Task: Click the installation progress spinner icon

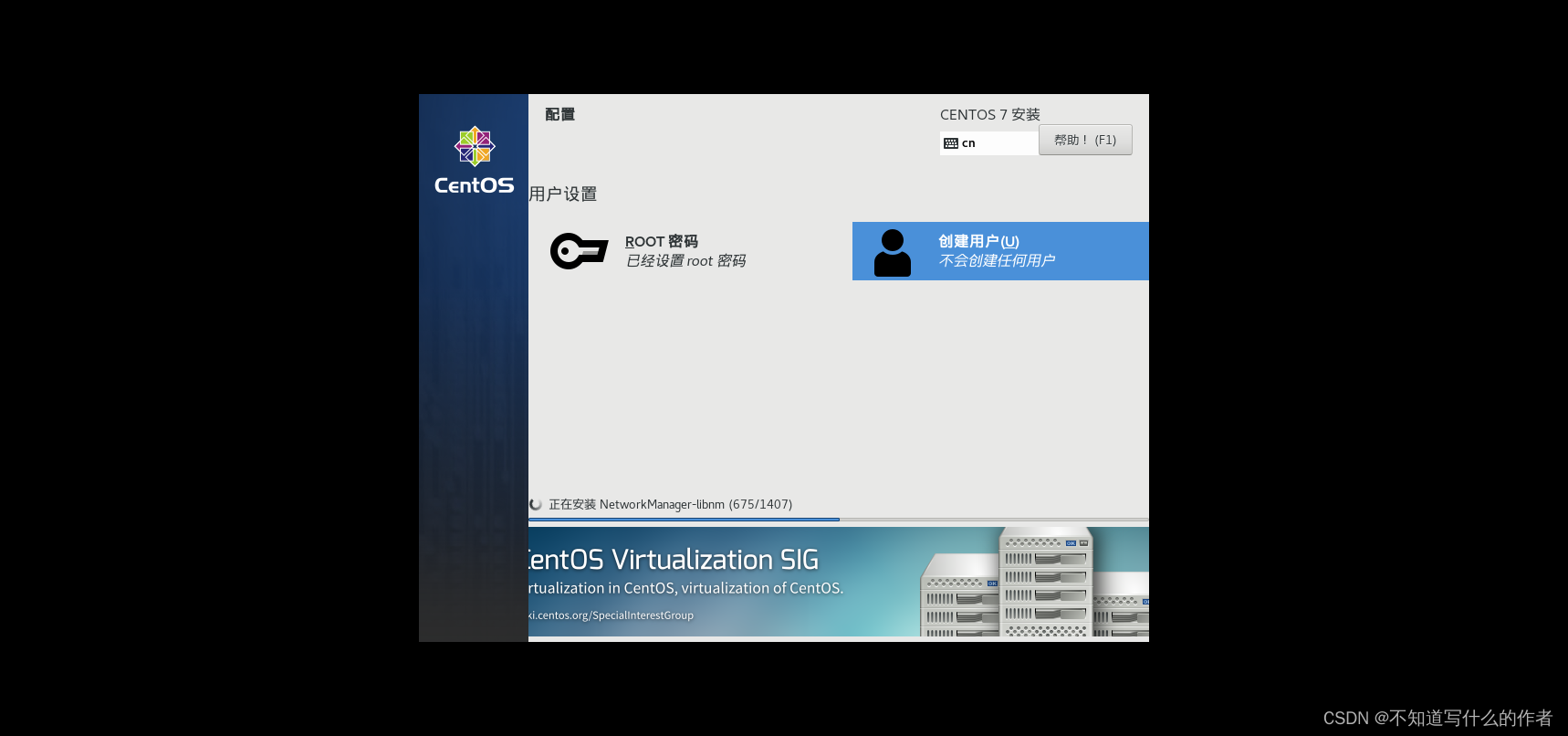Action: click(x=536, y=504)
